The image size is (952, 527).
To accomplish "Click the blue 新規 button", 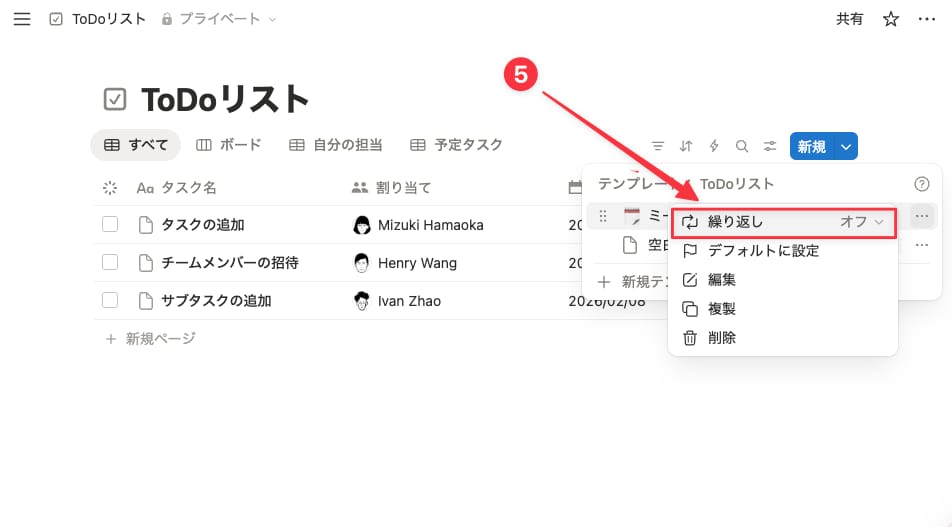I will 812,146.
